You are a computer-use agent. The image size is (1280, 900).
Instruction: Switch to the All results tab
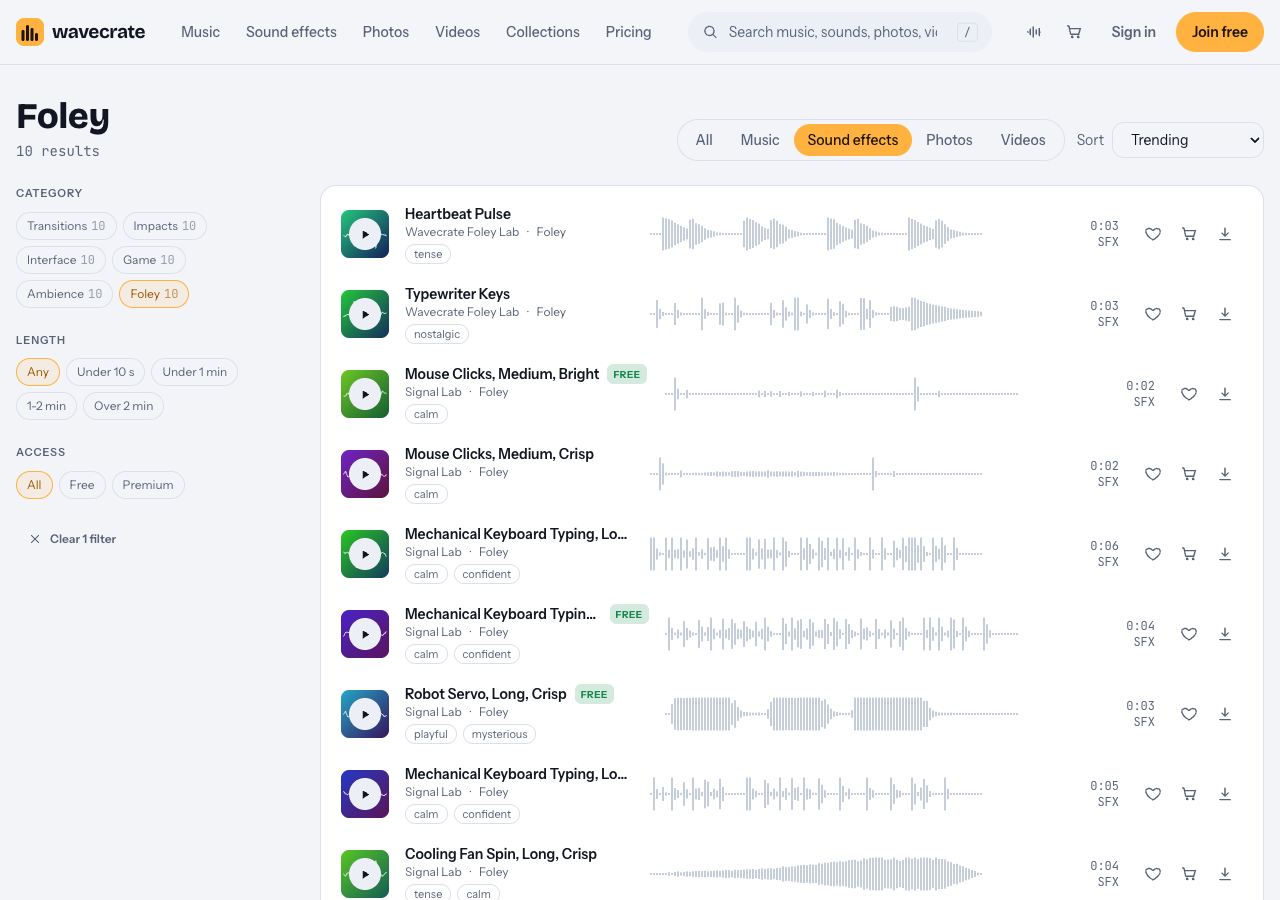coord(704,140)
